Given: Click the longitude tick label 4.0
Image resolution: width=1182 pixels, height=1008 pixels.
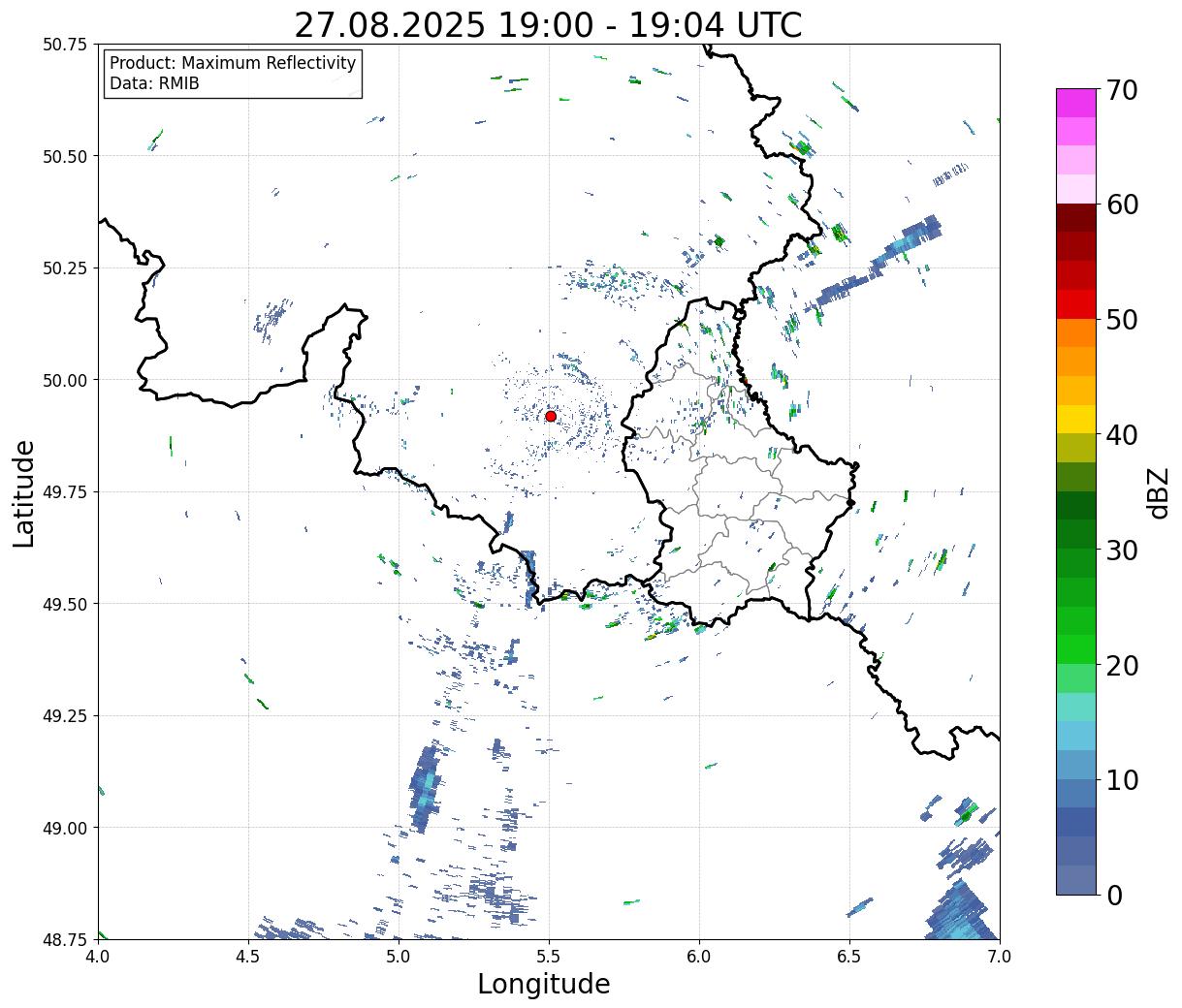Looking at the screenshot, I should 98,956.
